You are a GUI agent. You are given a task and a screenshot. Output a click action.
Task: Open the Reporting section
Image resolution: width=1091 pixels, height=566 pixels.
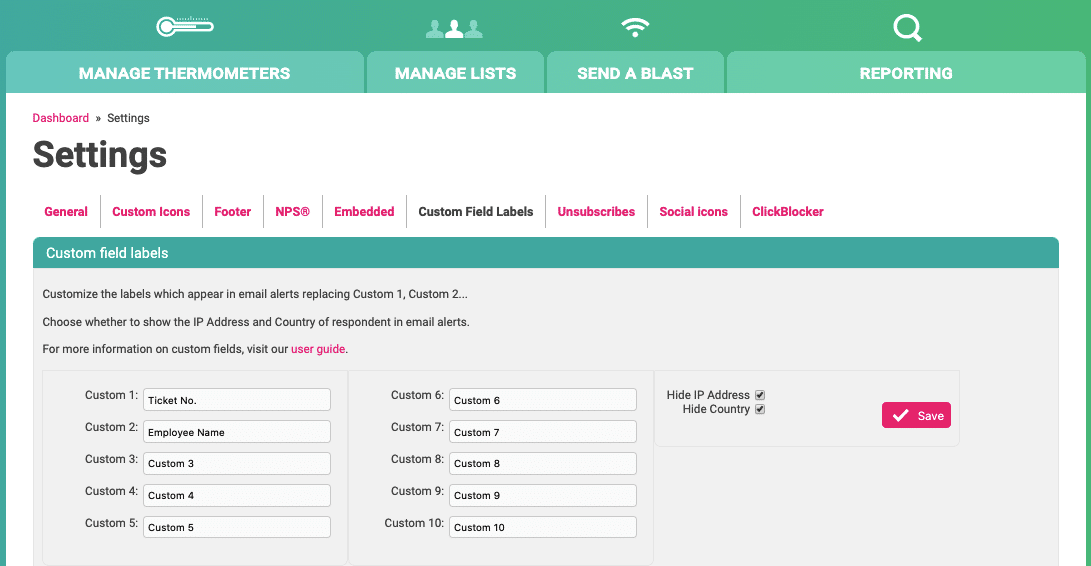point(906,72)
